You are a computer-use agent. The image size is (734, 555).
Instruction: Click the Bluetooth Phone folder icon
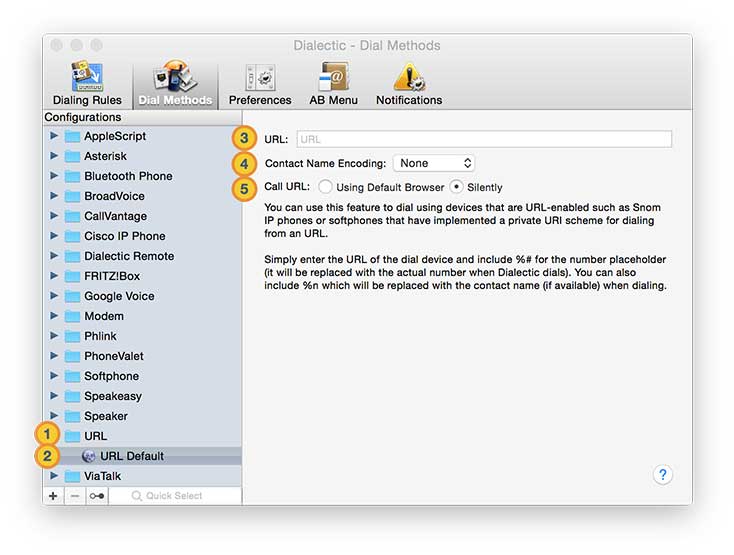point(72,176)
